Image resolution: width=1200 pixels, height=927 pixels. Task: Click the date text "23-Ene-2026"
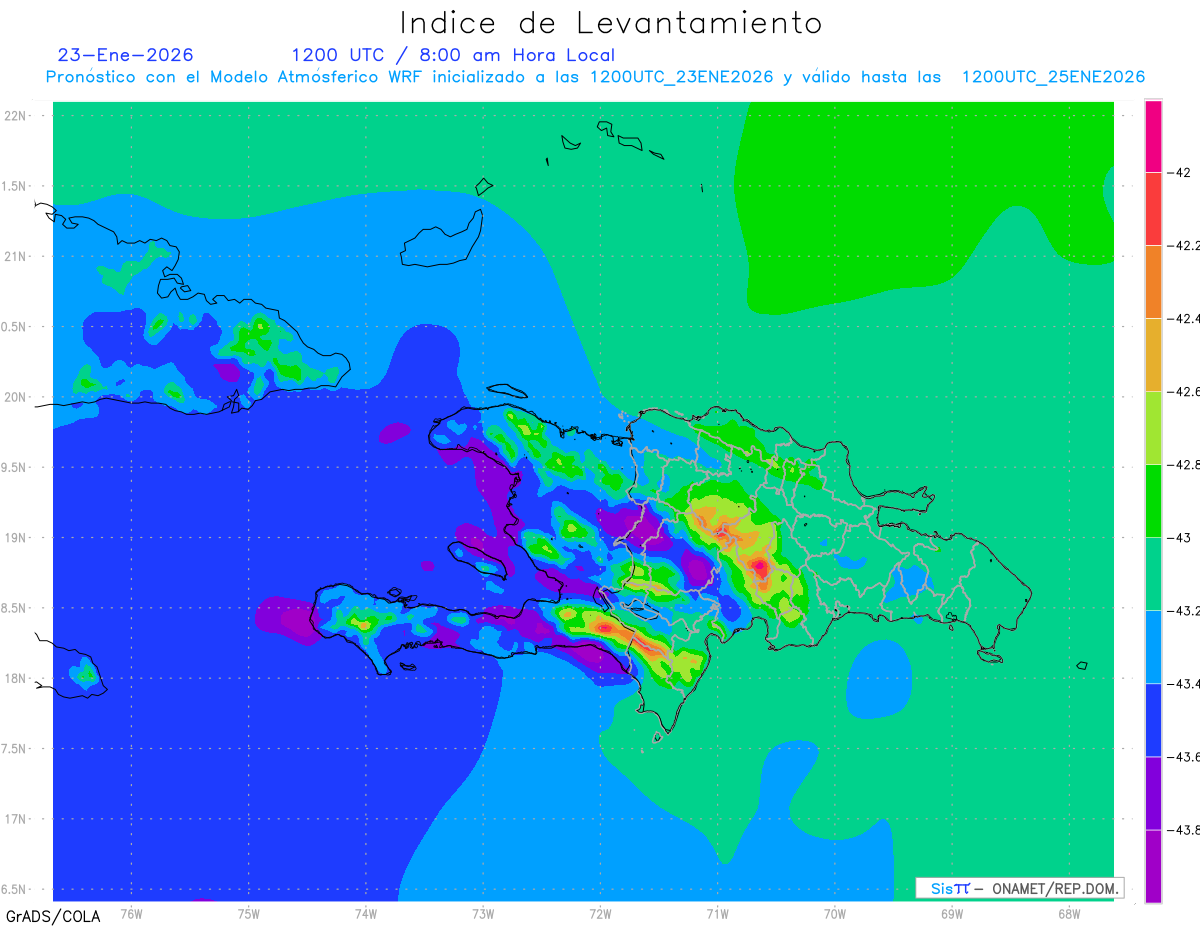(x=126, y=55)
